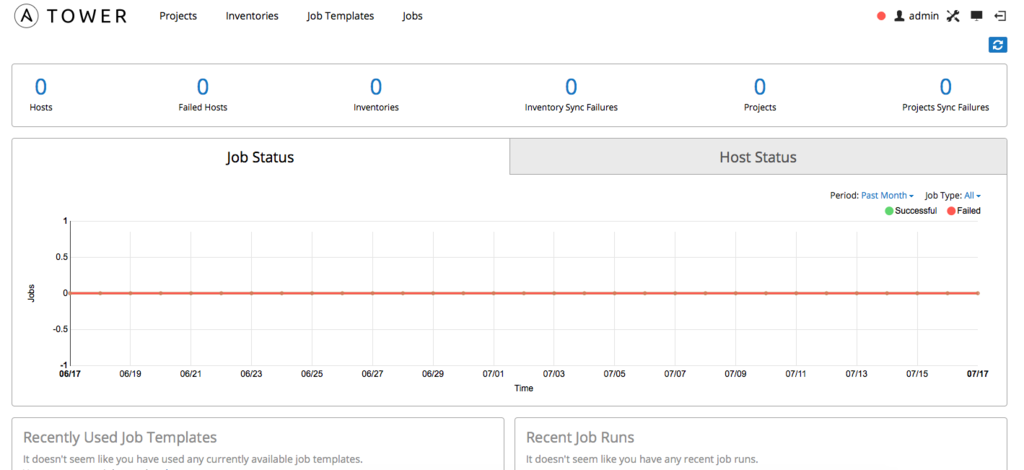Toggle the Successful series in legend

click(x=910, y=211)
